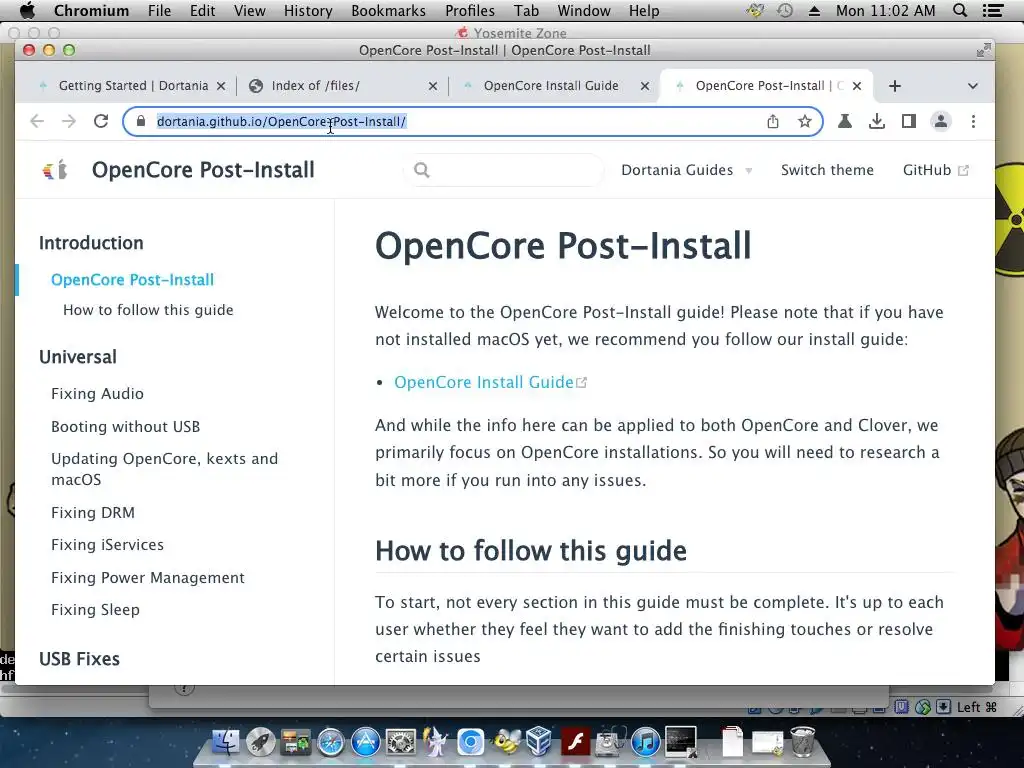
Task: Open the profile avatar menu
Action: [940, 121]
